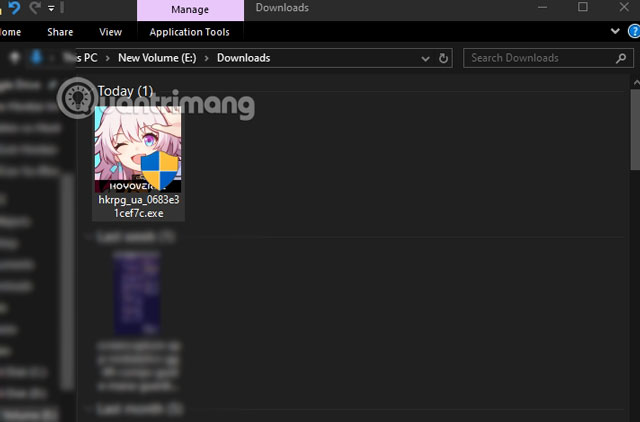The width and height of the screenshot is (640, 422).
Task: Click the 'Downloads' breadcrumb in address bar
Action: point(244,58)
